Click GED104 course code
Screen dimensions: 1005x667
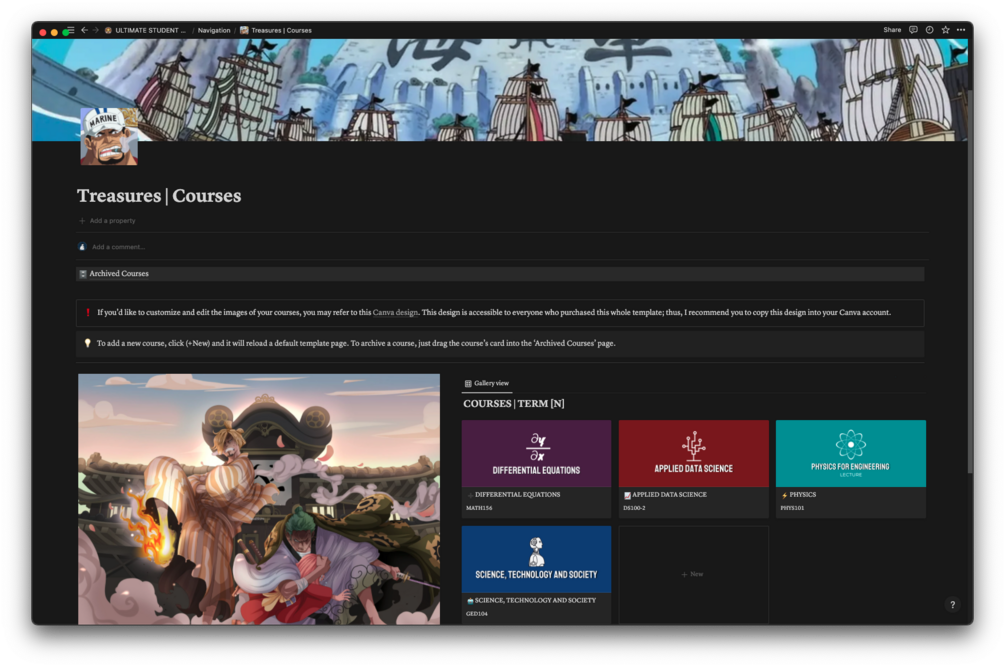[x=476, y=614]
